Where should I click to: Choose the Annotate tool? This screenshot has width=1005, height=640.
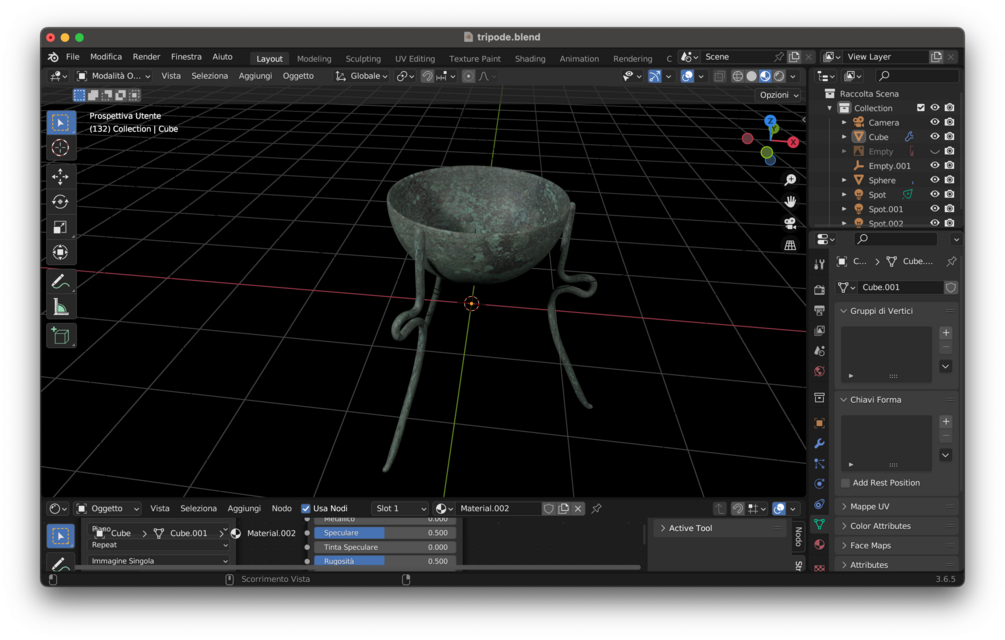click(60, 281)
